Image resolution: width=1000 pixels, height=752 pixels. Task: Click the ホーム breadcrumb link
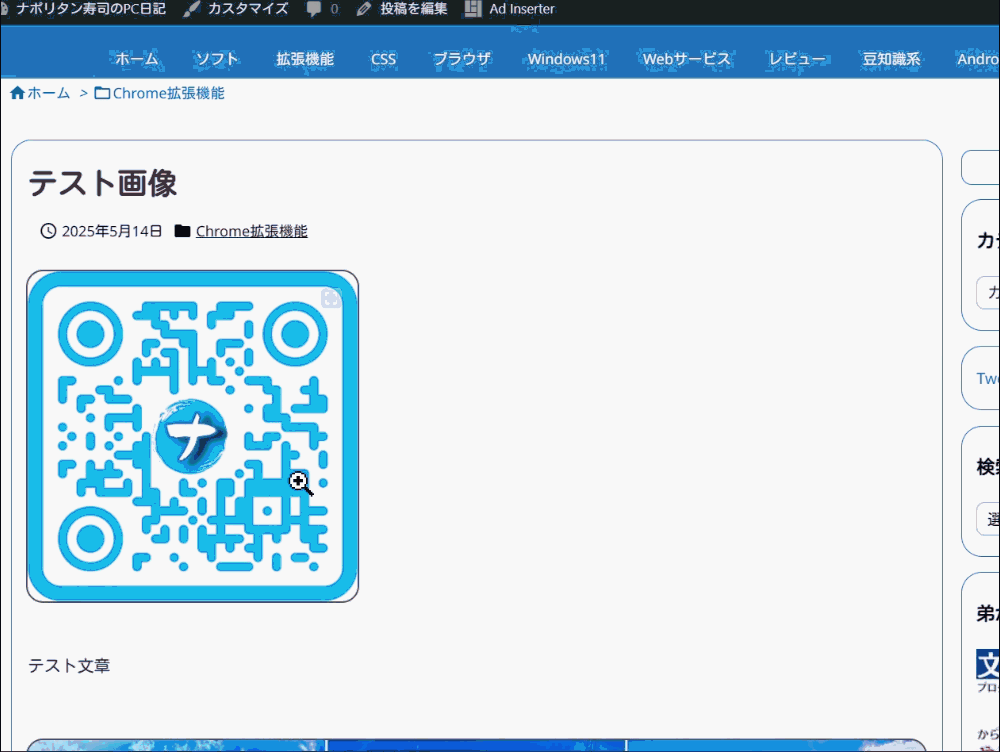(x=49, y=93)
